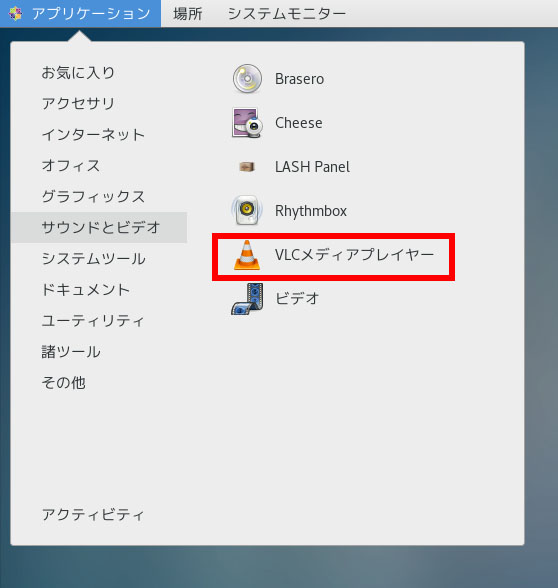Open the ビデオ film strip icon
This screenshot has height=588, width=558.
click(247, 299)
